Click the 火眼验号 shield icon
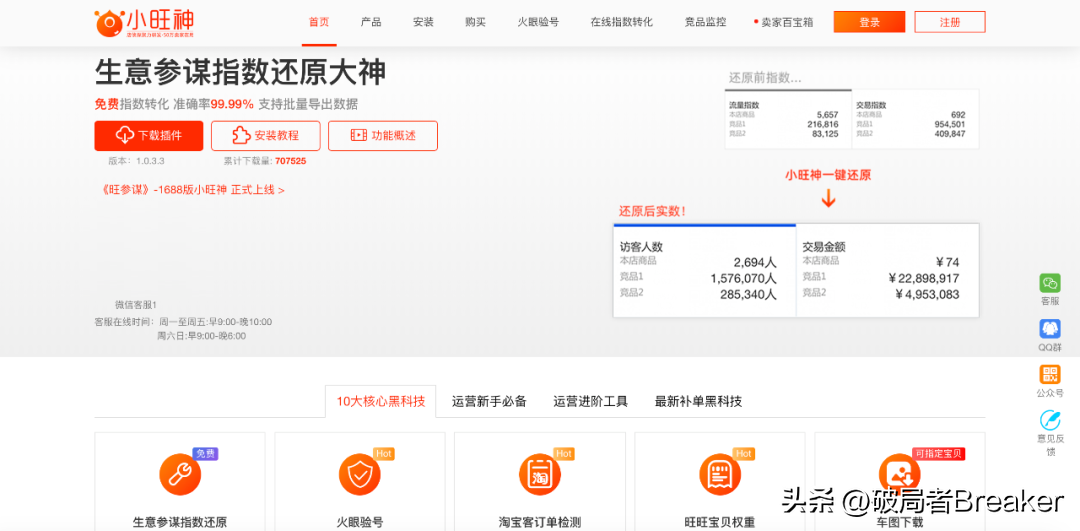This screenshot has width=1080, height=531. click(360, 474)
